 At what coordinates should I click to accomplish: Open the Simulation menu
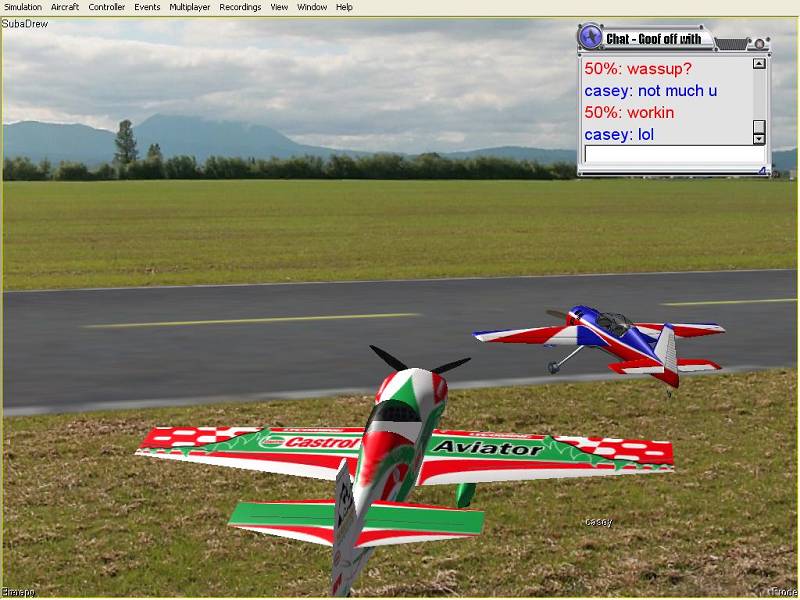pyautogui.click(x=23, y=7)
